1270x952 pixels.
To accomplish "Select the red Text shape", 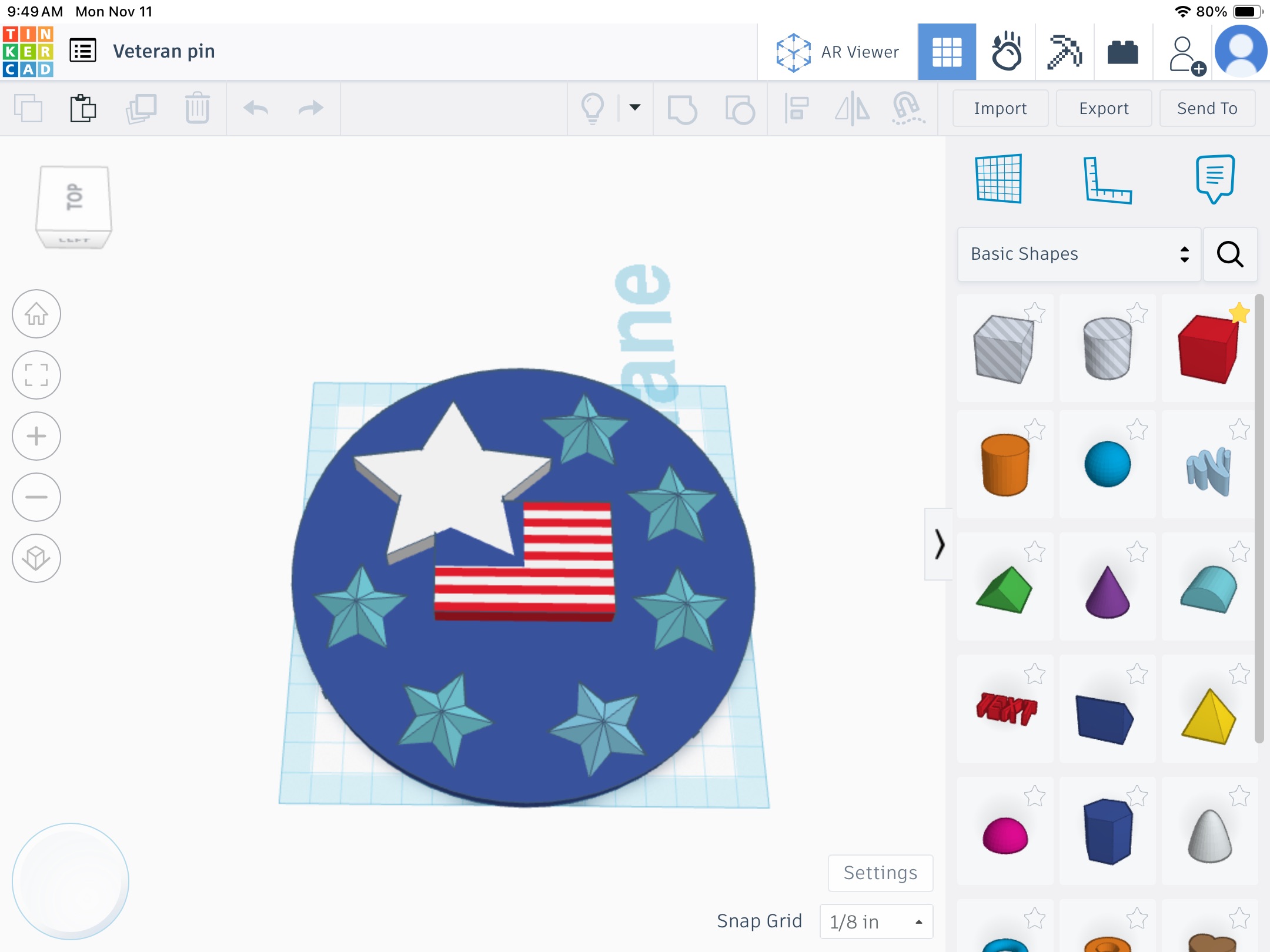I will pyautogui.click(x=1005, y=710).
